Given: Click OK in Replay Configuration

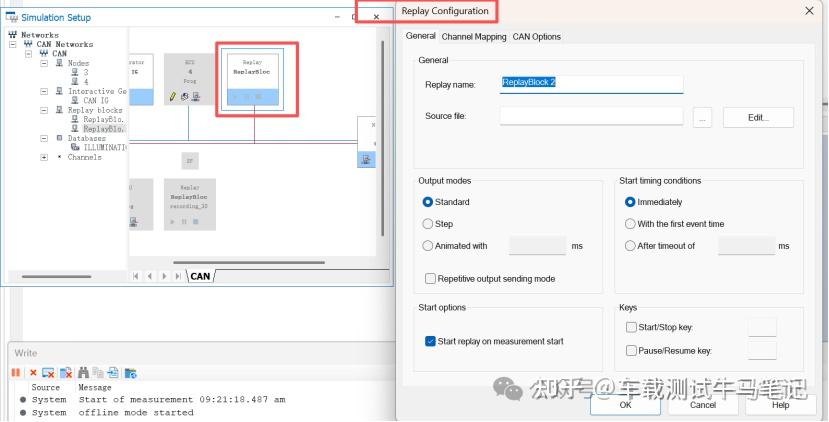Looking at the screenshot, I should [x=625, y=405].
